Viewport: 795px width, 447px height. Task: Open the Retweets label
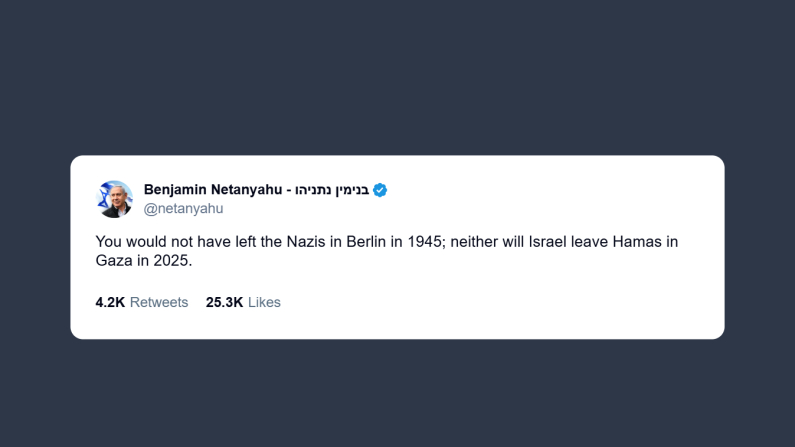(x=159, y=302)
